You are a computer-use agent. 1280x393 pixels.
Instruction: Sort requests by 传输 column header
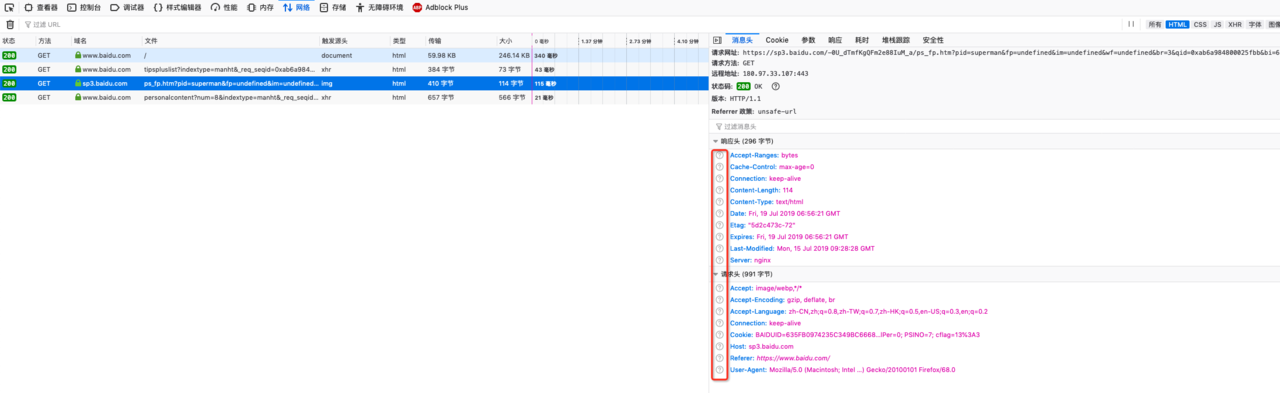(x=460, y=41)
